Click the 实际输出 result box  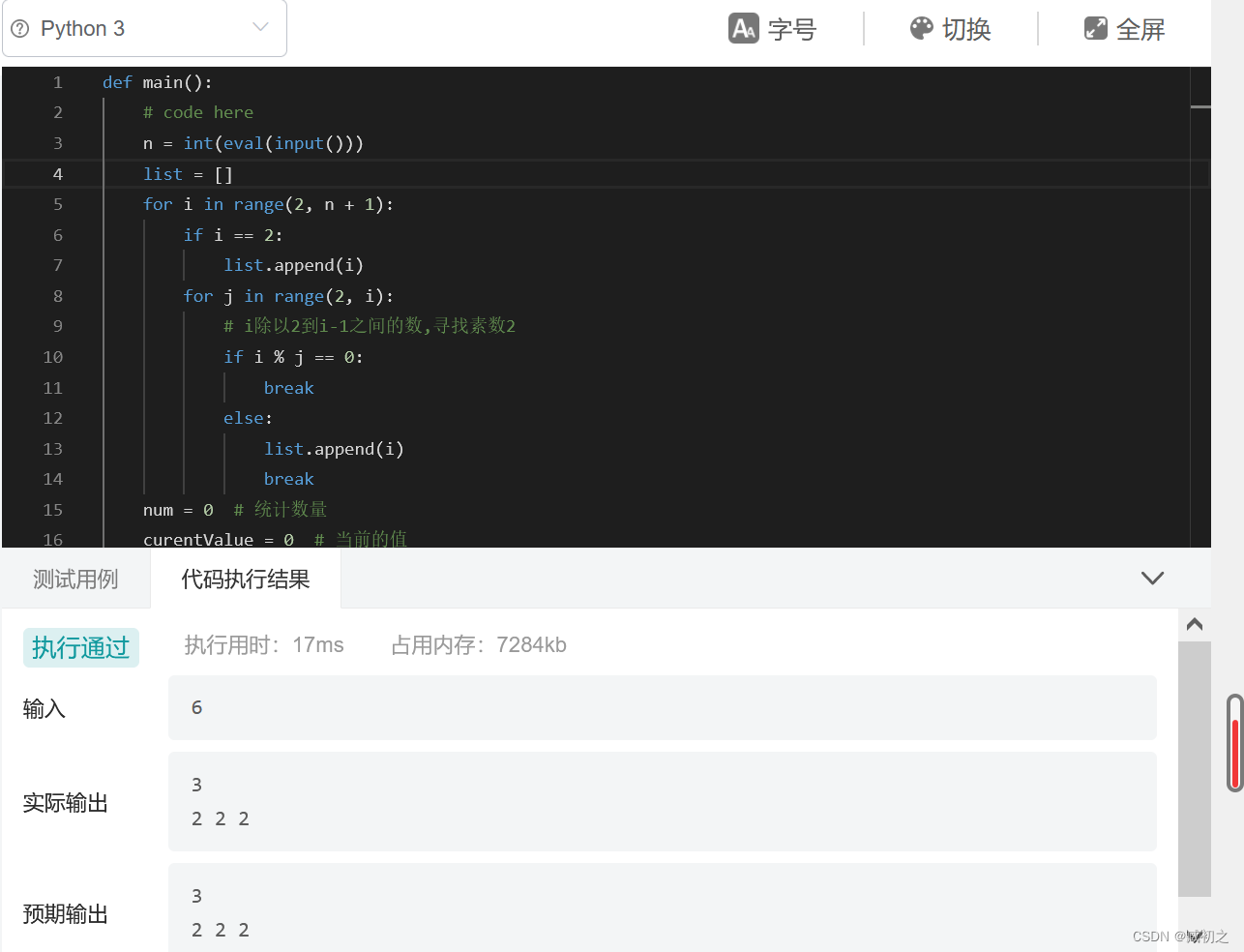[663, 801]
